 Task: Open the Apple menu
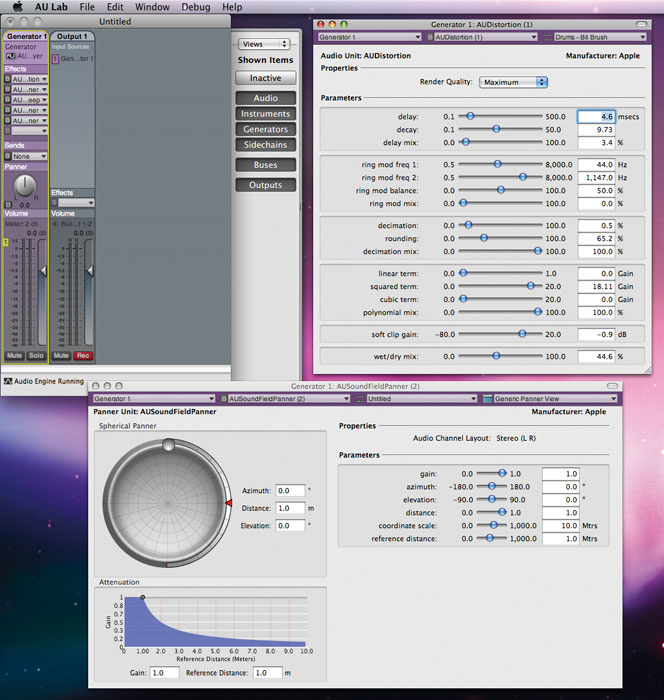tap(17, 7)
